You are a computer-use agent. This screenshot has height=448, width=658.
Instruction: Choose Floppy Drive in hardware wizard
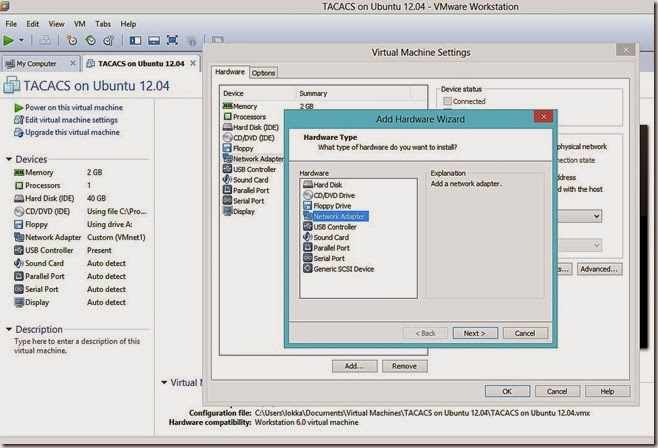[327, 206]
